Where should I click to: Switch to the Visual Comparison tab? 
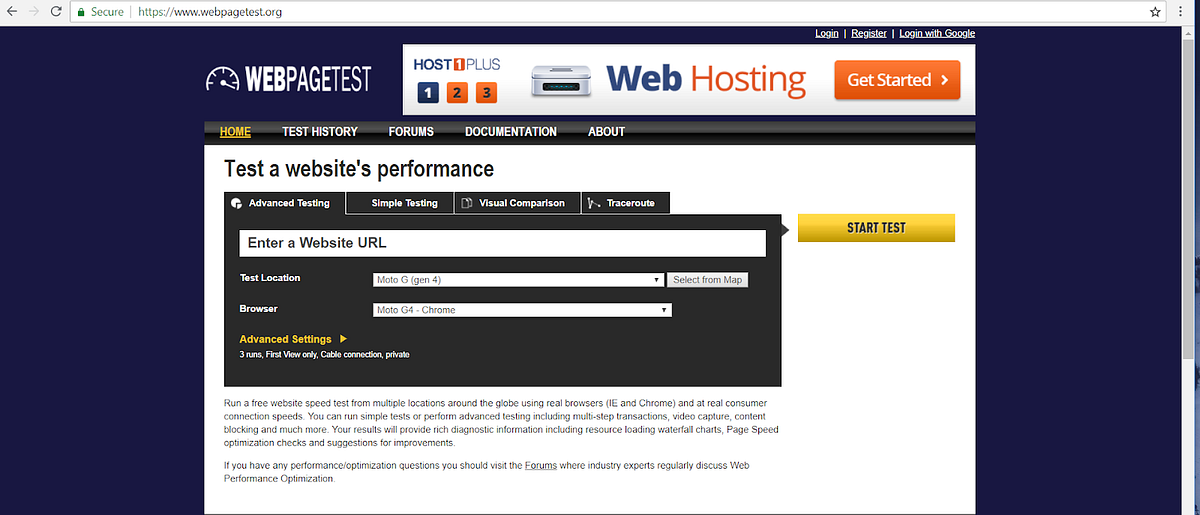[x=517, y=203]
